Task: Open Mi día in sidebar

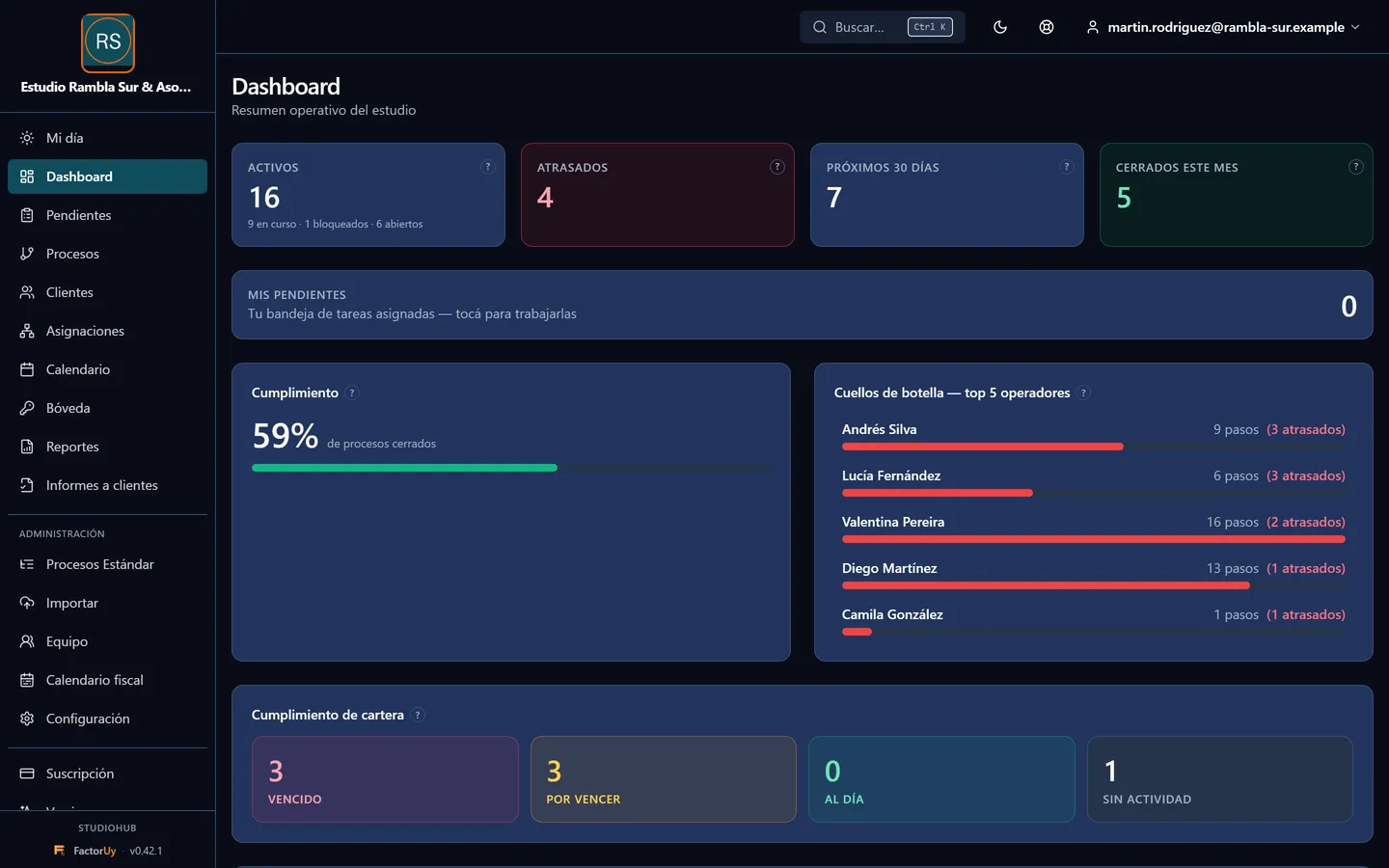Action: point(107,138)
